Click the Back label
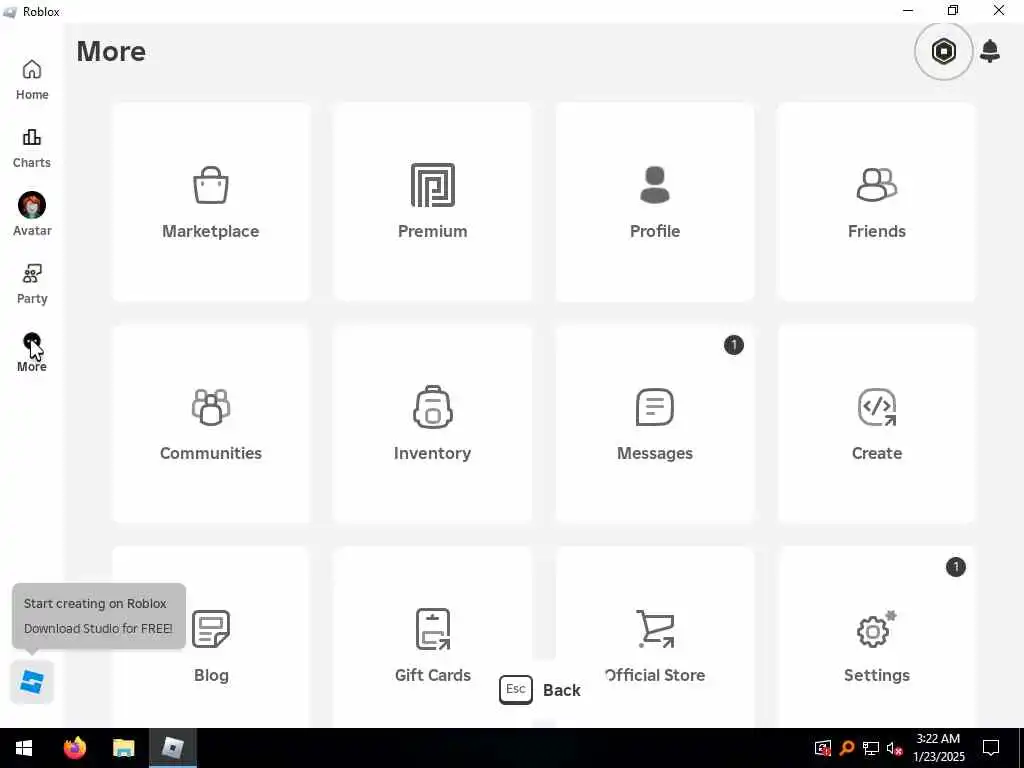The height and width of the screenshot is (768, 1024). tap(562, 690)
